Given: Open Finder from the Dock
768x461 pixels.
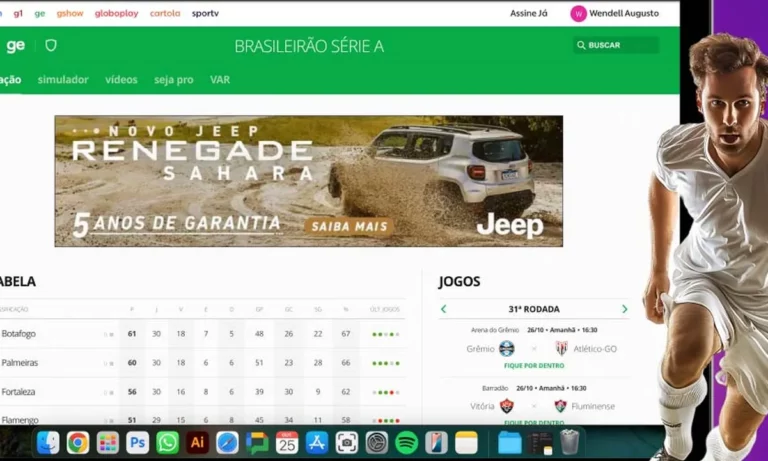Looking at the screenshot, I should pos(48,442).
